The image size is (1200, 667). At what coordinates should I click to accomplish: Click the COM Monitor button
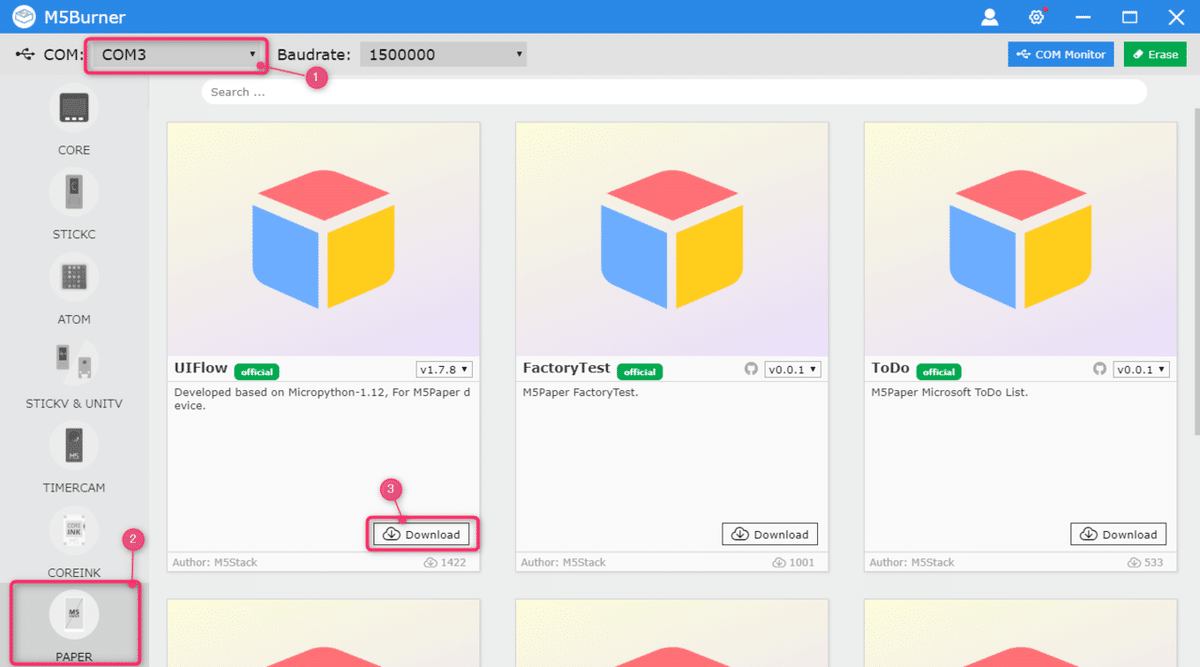click(1061, 54)
